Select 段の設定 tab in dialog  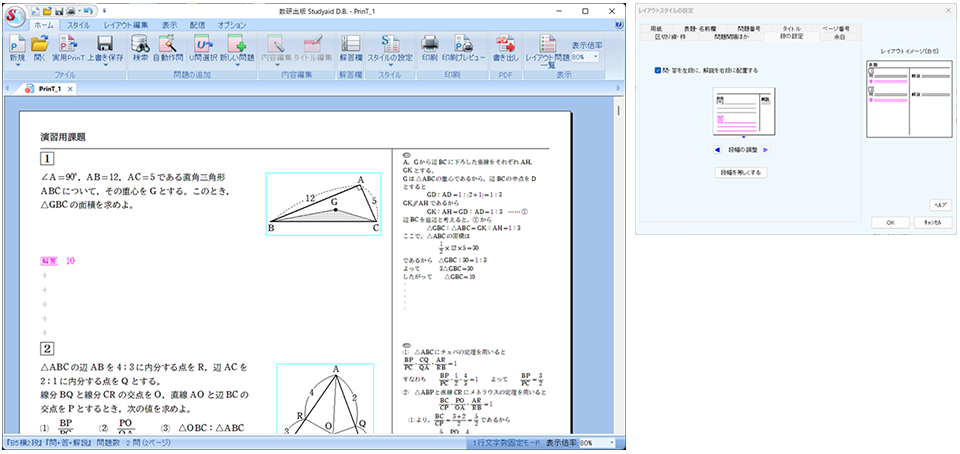792,37
